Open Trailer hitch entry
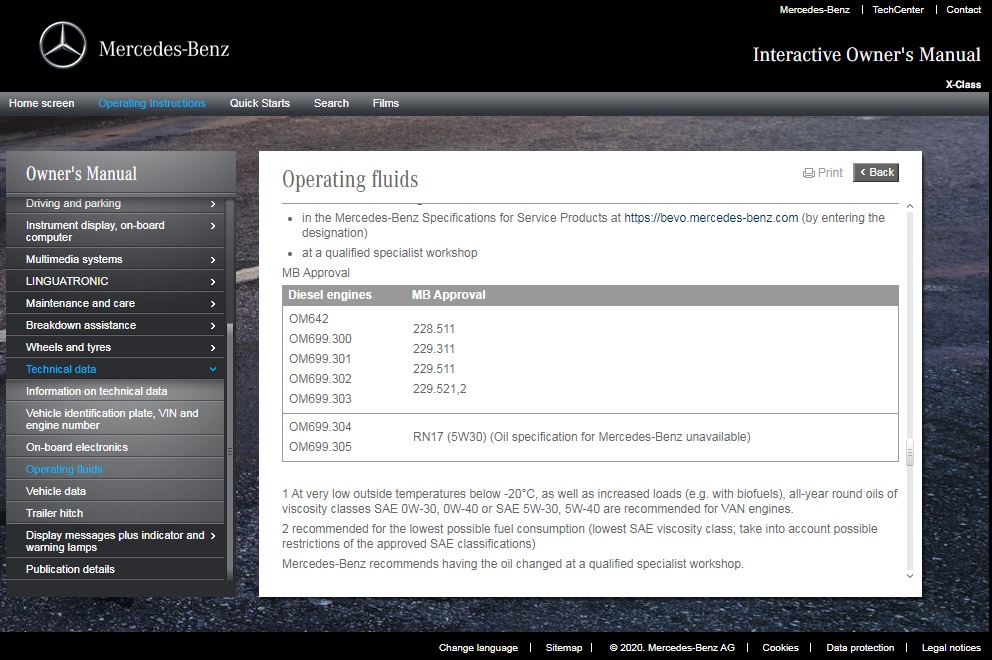 [x=115, y=513]
